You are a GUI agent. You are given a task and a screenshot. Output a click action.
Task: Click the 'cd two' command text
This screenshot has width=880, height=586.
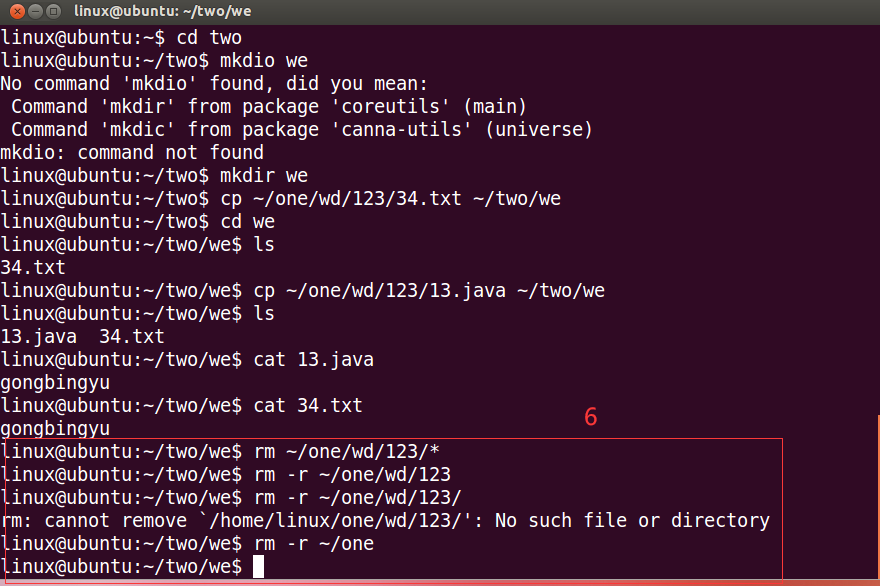[x=209, y=38]
